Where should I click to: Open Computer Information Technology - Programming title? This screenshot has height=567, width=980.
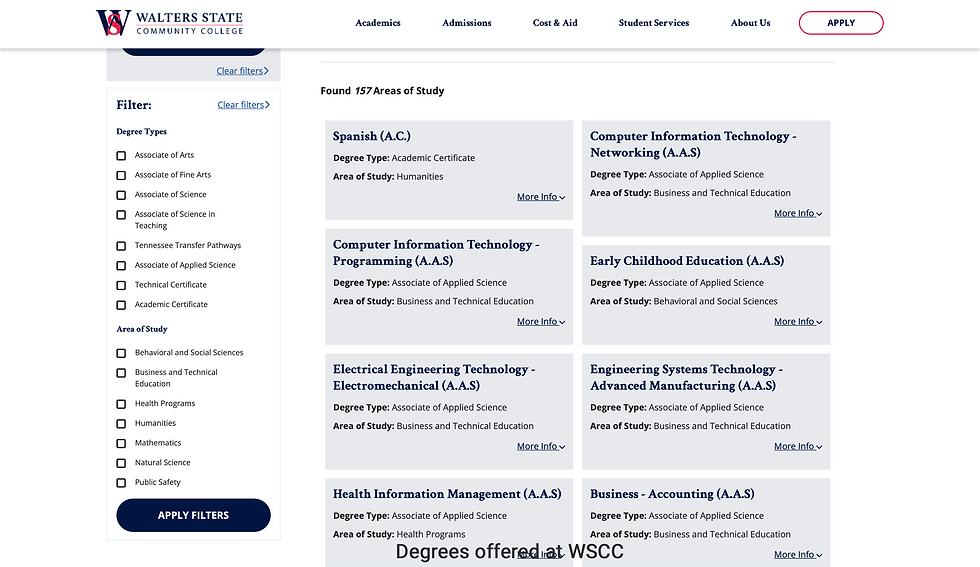pos(436,253)
